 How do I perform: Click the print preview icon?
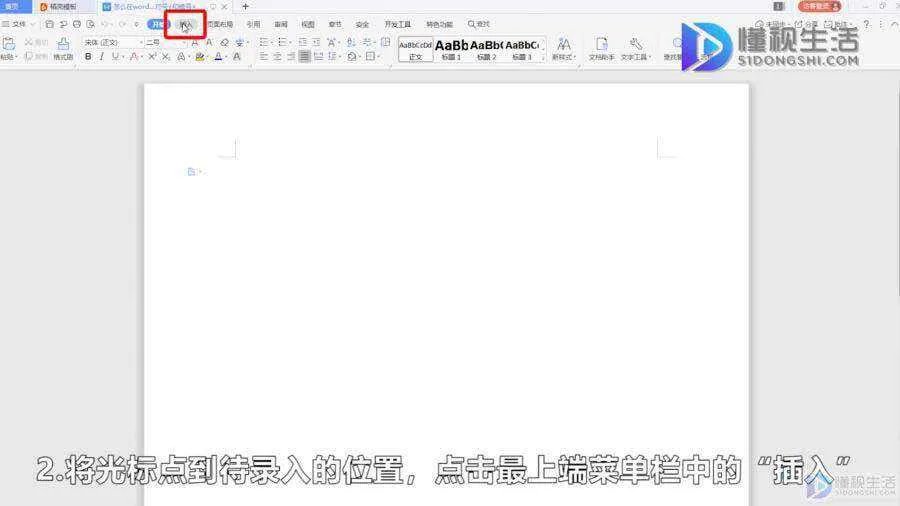tap(91, 24)
